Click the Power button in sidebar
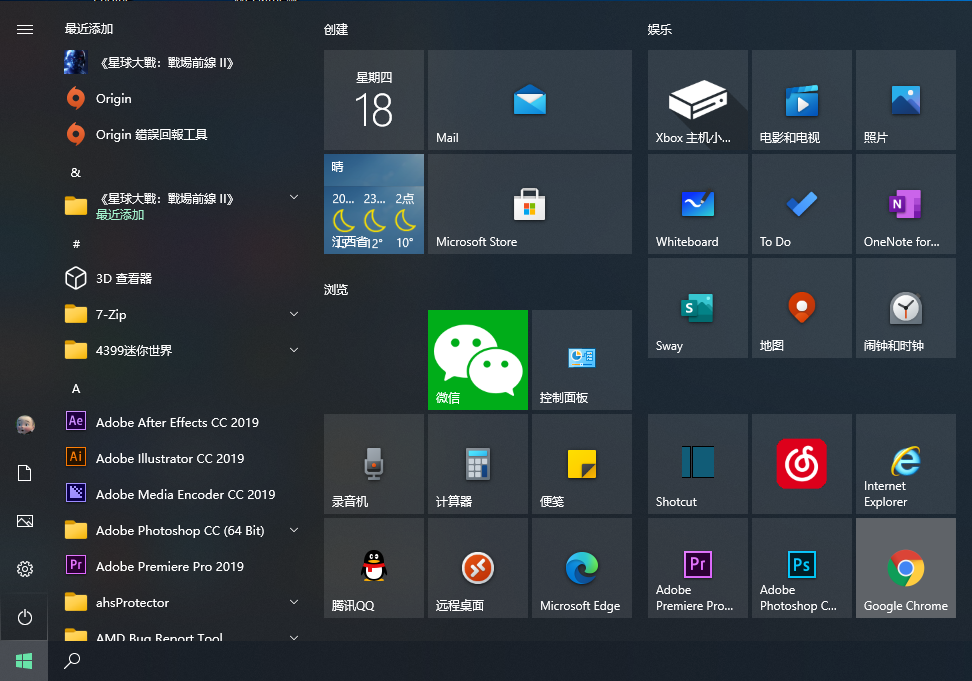This screenshot has width=972, height=681. [x=25, y=617]
